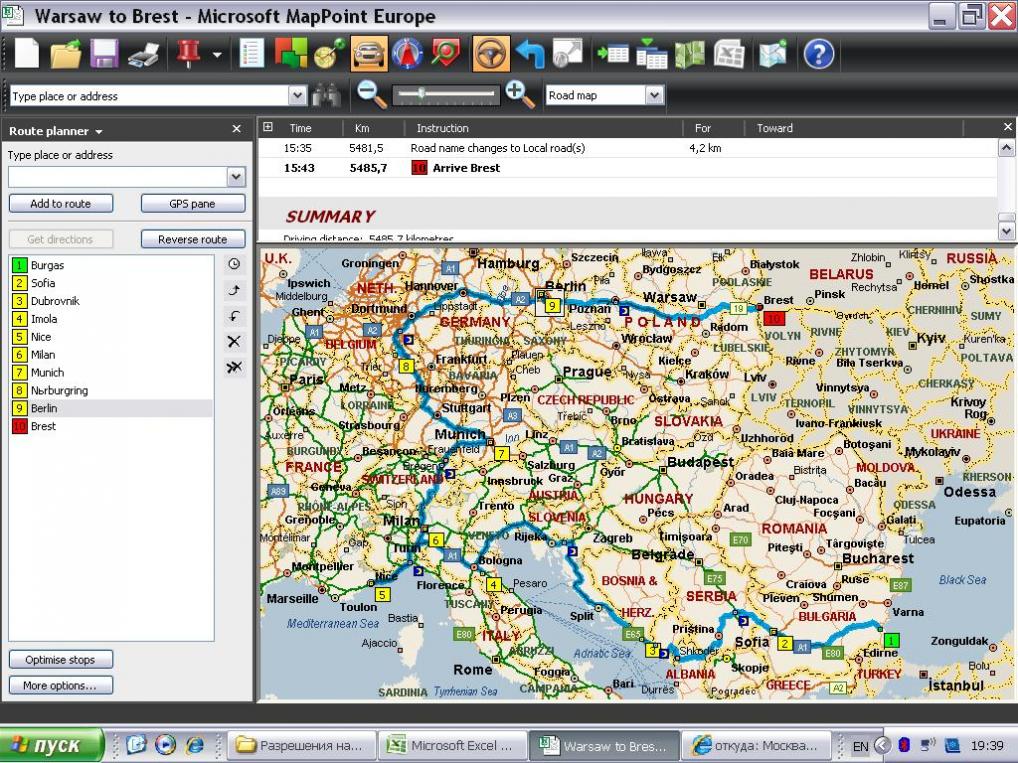This screenshot has height=763, width=1018.
Task: Zoom in with the plus magnifier
Action: point(520,94)
